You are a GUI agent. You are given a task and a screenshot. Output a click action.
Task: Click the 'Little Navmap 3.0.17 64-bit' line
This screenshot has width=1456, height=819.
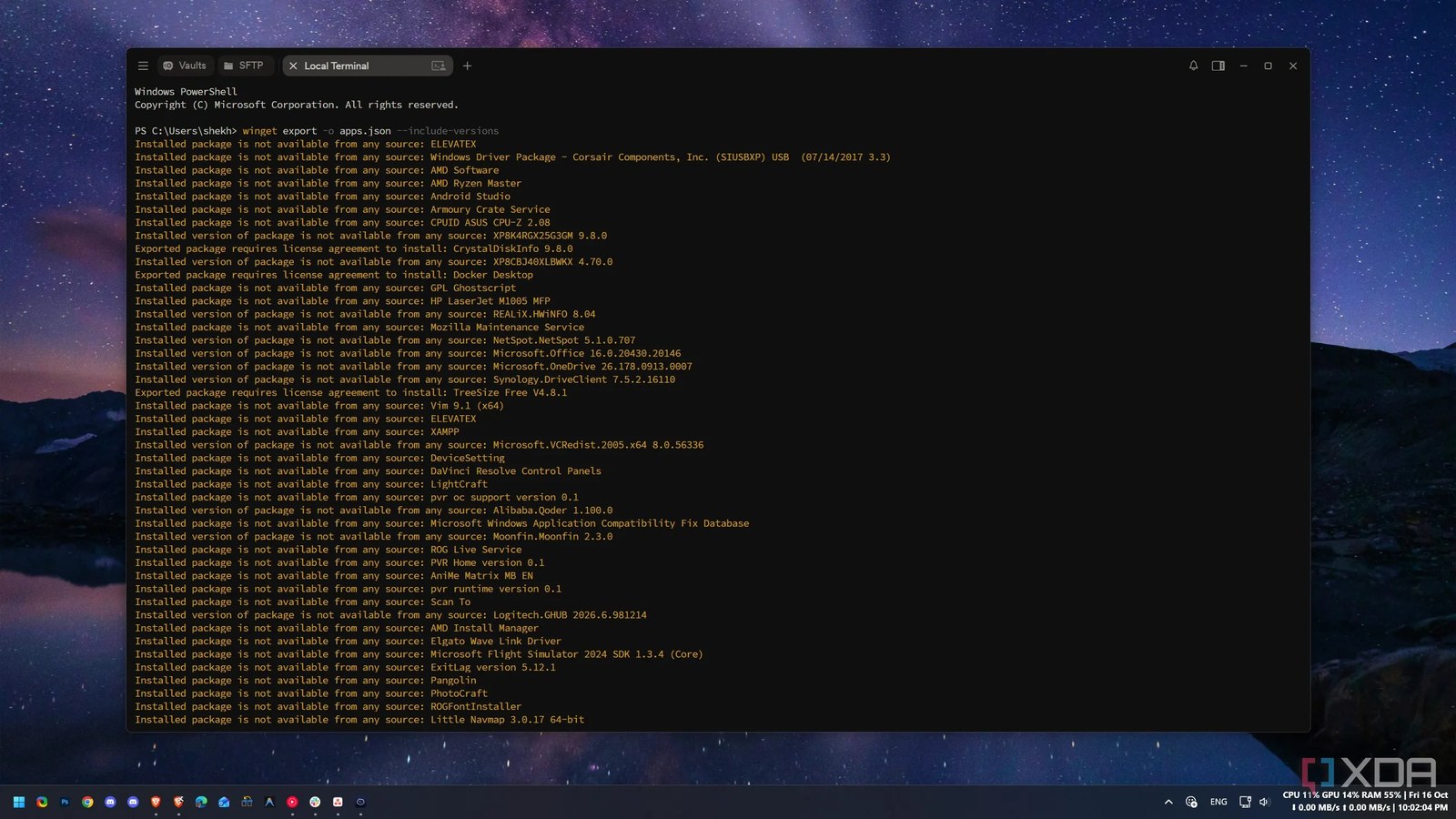coord(359,720)
